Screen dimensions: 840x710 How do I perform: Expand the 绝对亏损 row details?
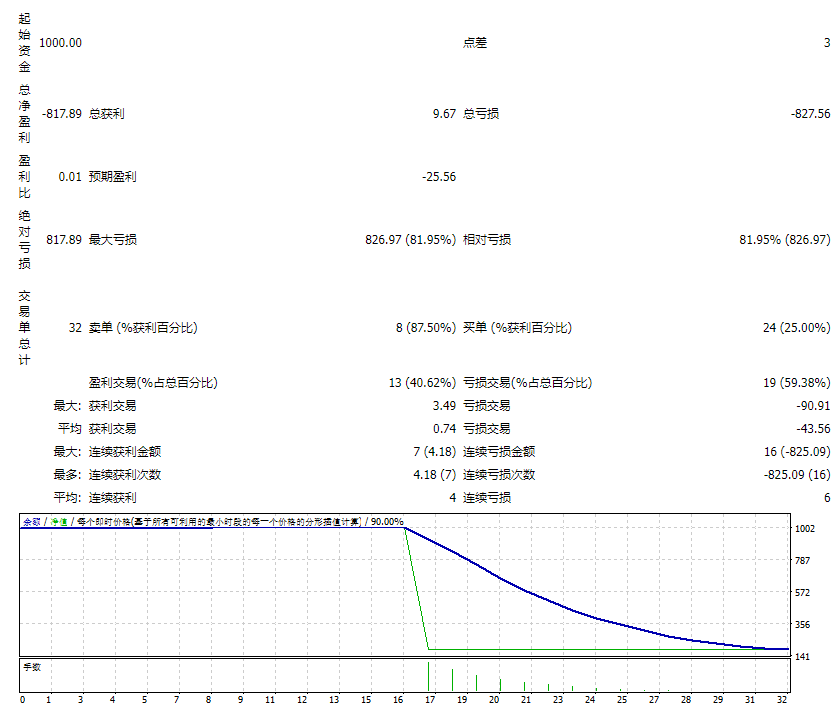point(24,240)
